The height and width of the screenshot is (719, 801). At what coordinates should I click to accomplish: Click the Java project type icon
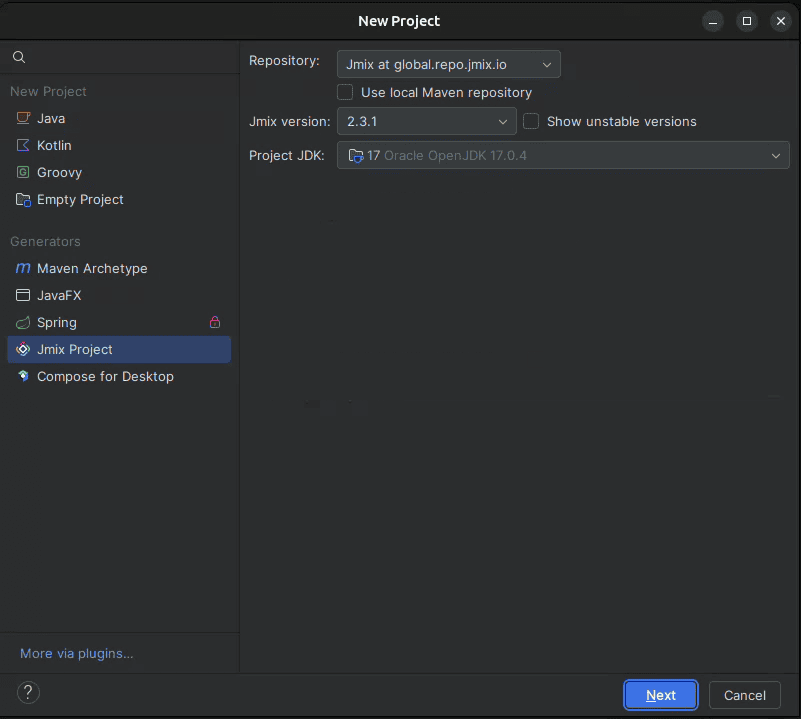(23, 118)
